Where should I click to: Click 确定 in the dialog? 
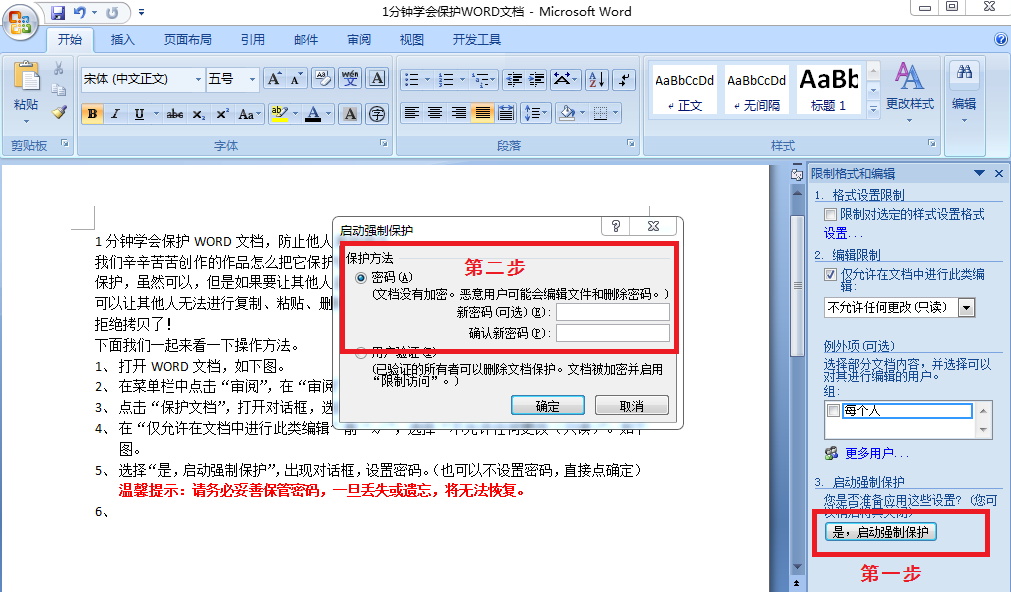[x=547, y=406]
